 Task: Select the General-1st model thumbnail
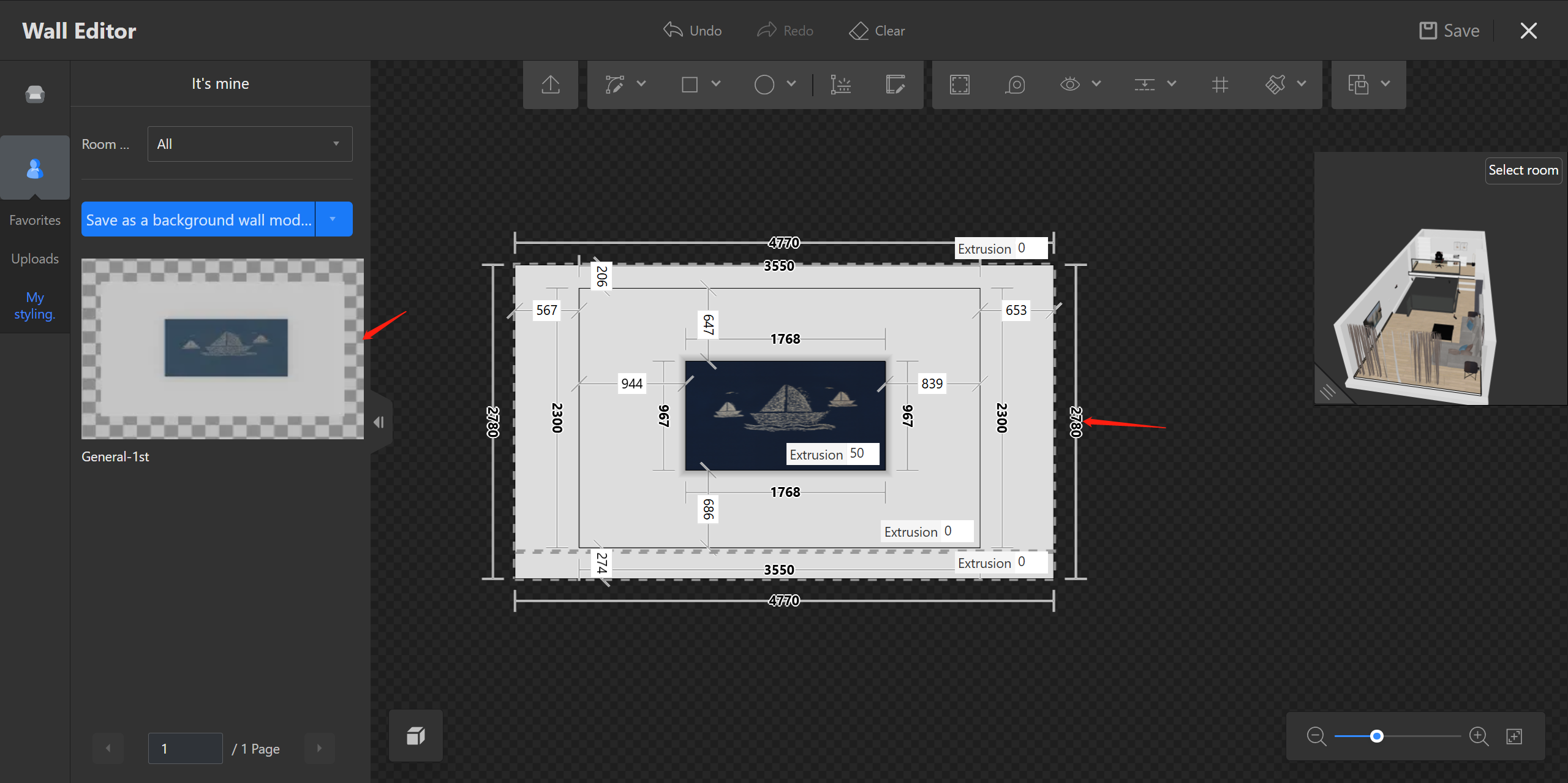coord(222,349)
